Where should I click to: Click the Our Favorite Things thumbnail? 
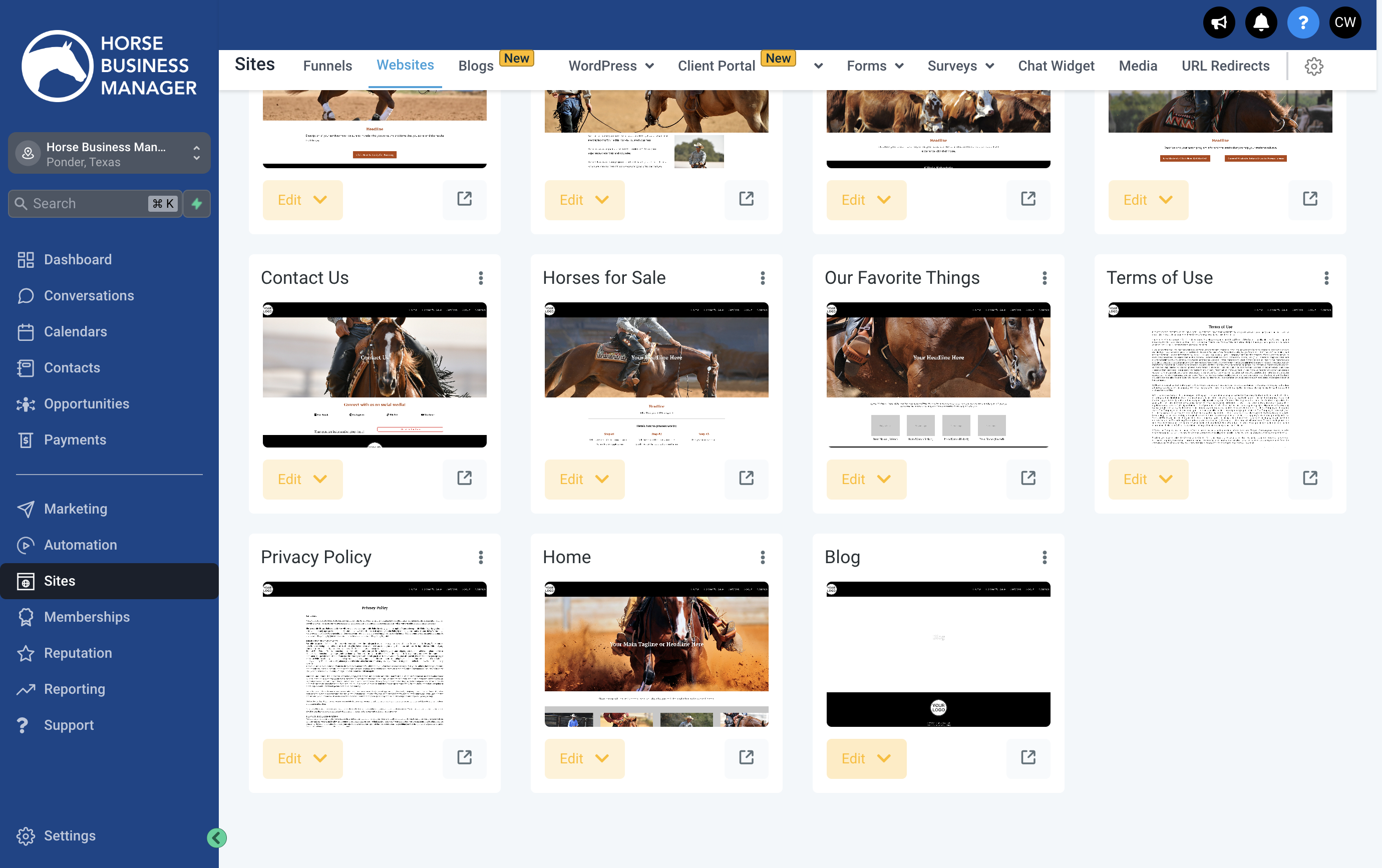tap(938, 374)
